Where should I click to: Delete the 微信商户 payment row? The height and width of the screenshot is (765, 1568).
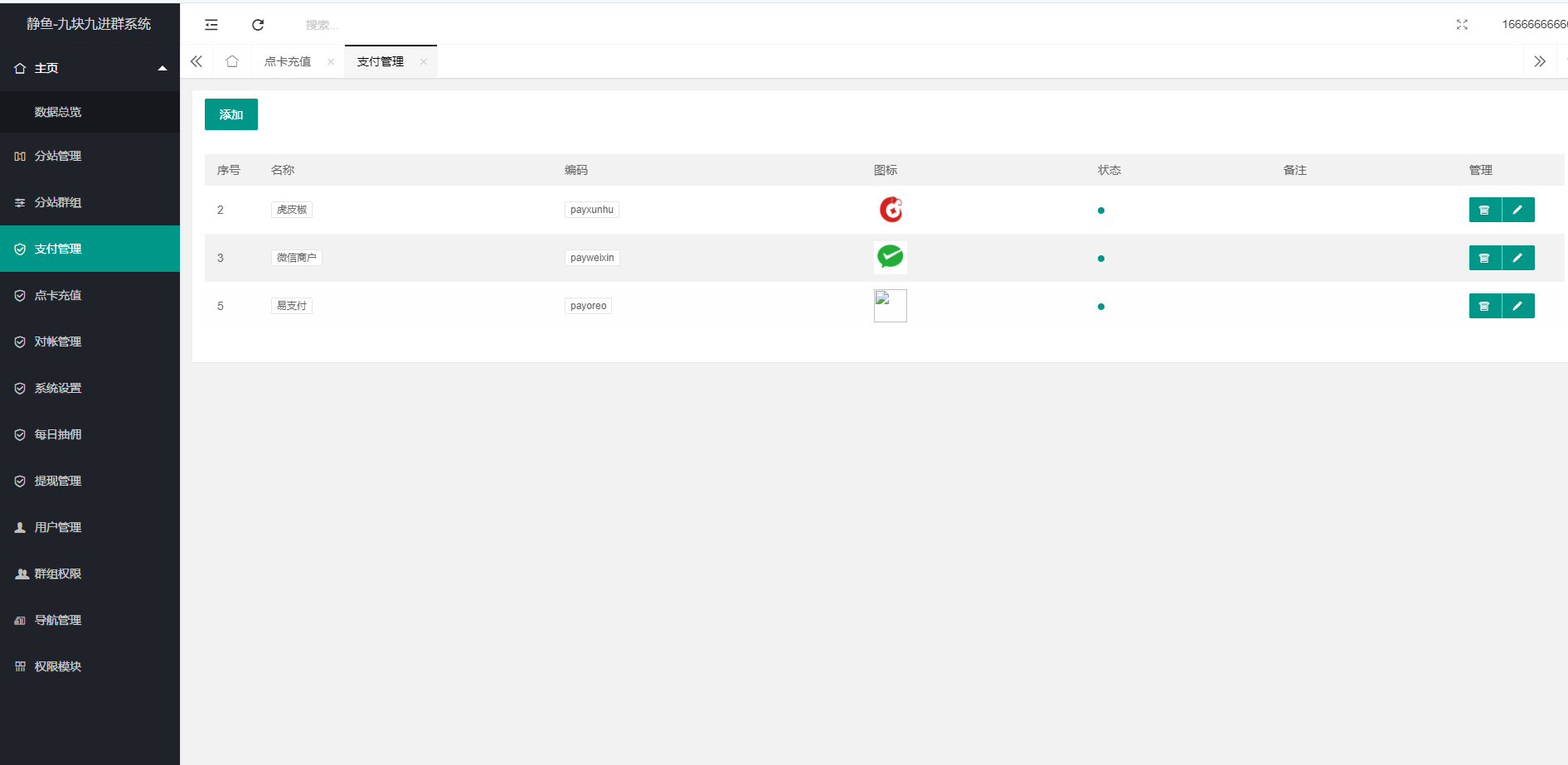1484,258
